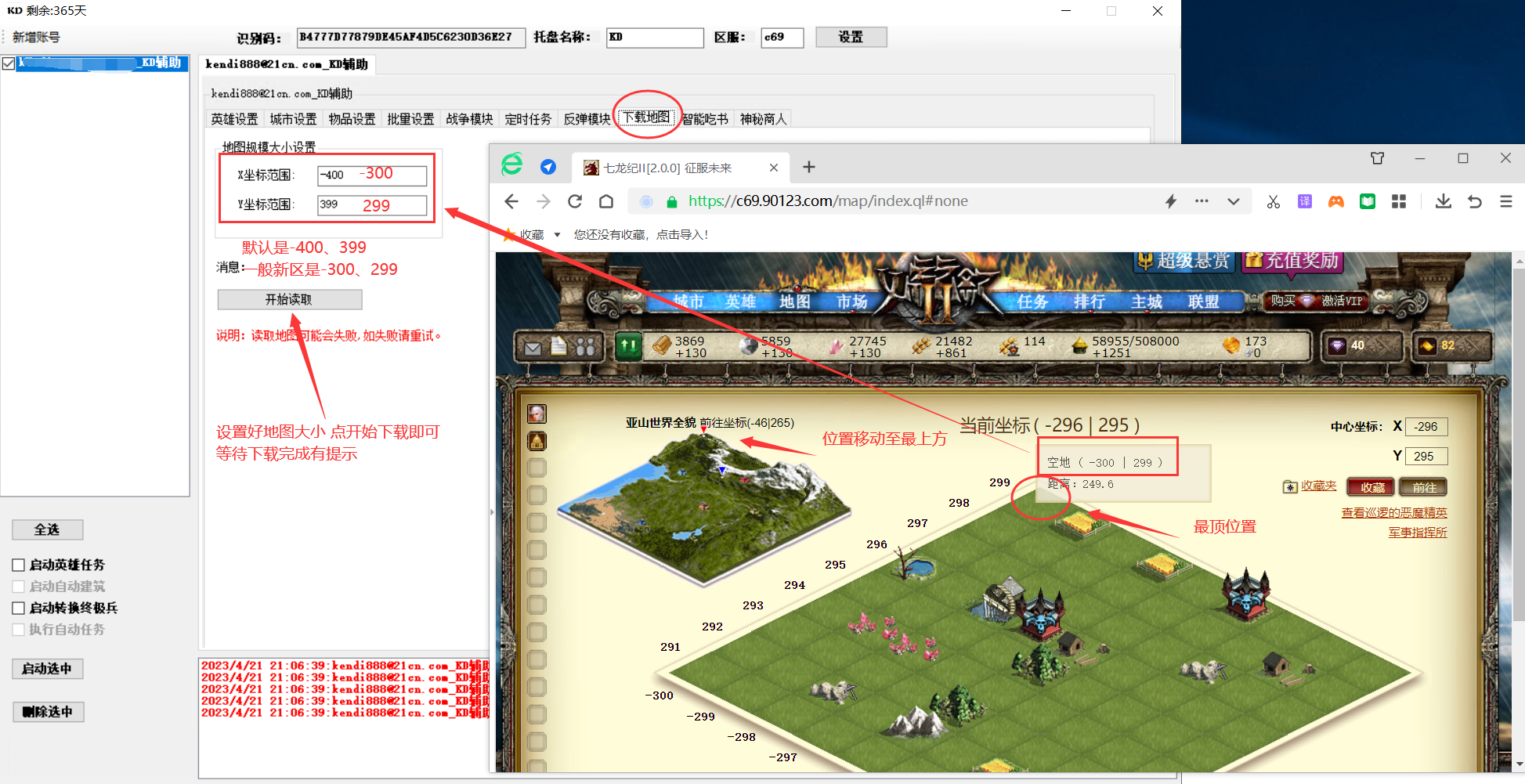Click 开始读取 to start map reading
This screenshot has height=784, width=1525.
(x=289, y=299)
